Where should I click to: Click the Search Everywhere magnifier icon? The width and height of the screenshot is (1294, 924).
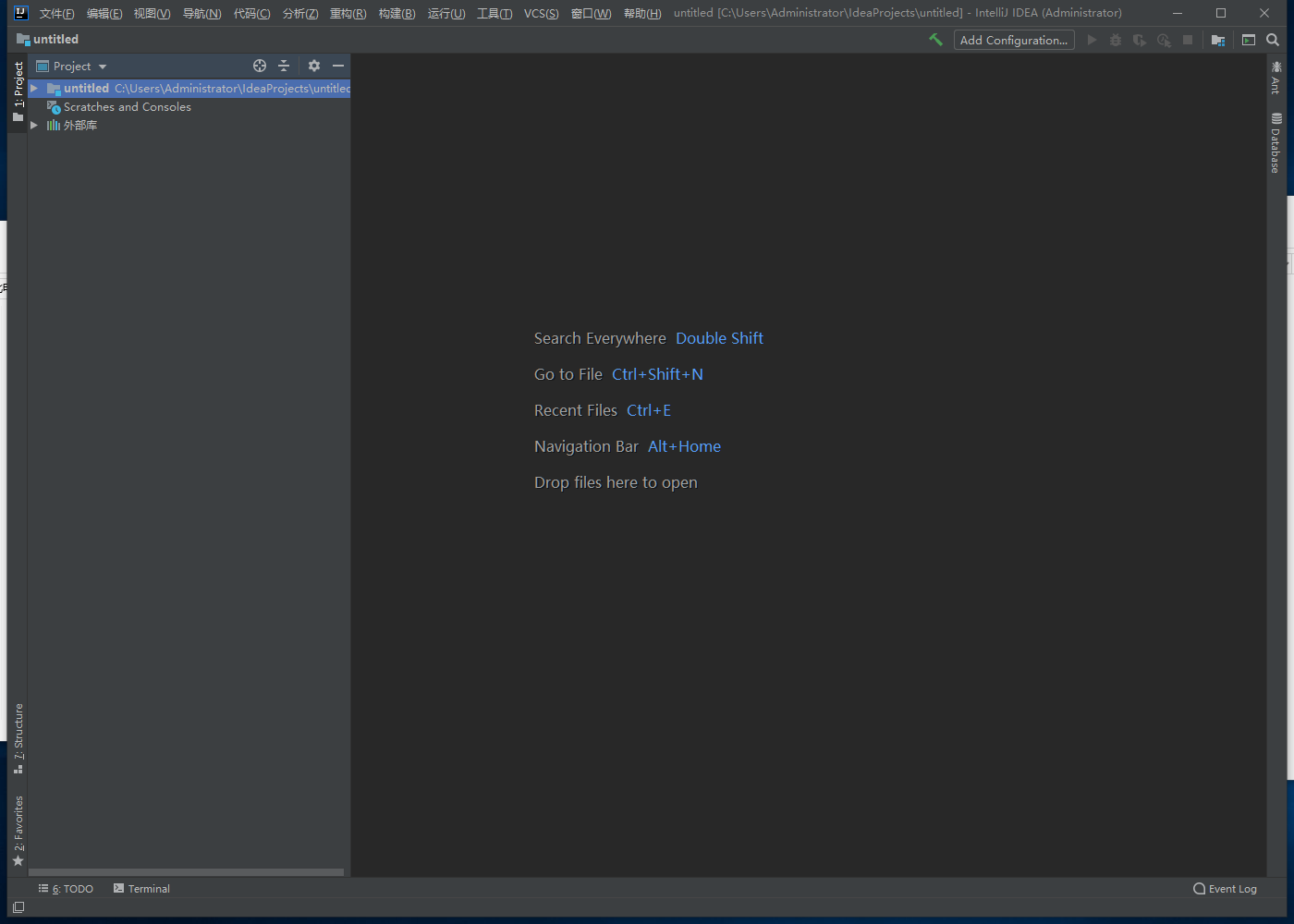1273,40
